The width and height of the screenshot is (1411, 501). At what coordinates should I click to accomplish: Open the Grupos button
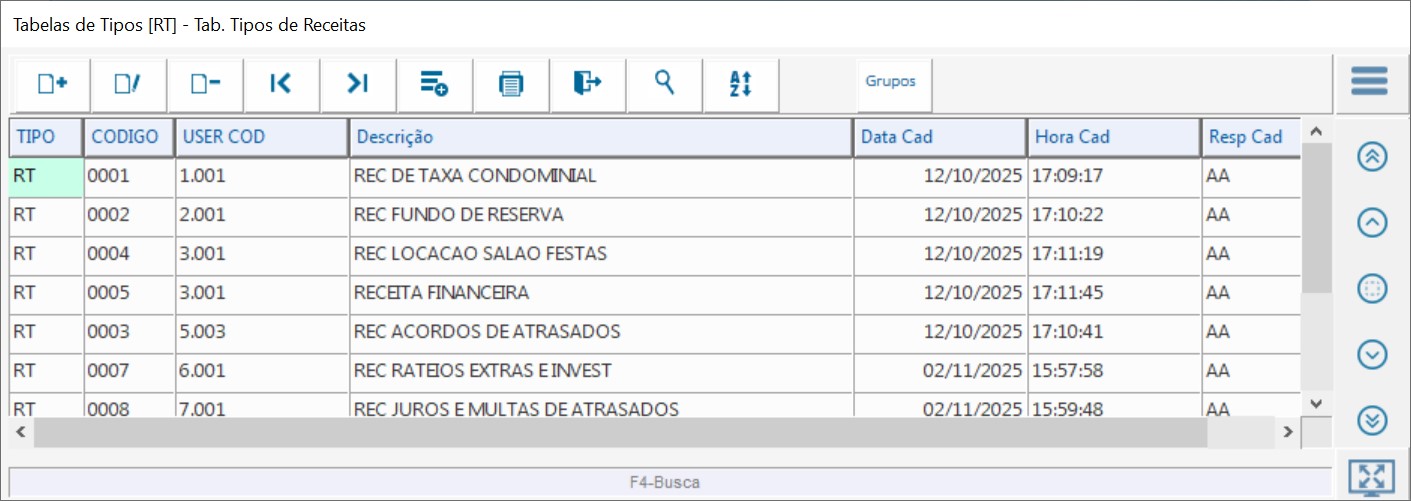point(890,82)
